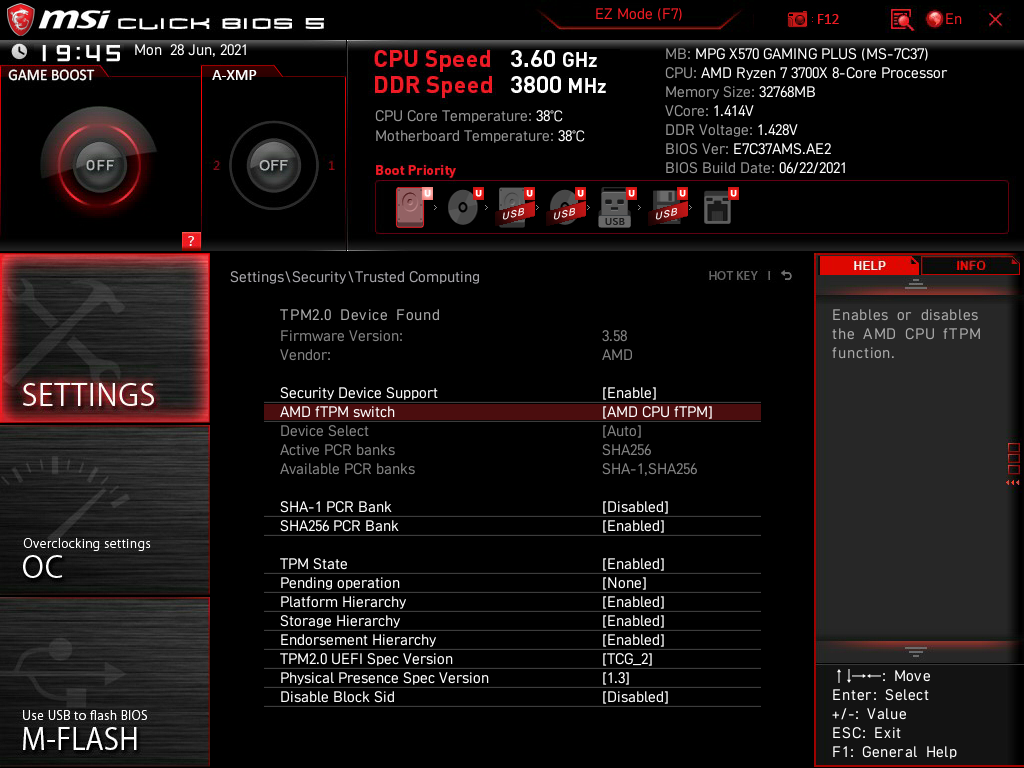Open AMD fTPM switch value selector
The image size is (1024, 768).
click(x=512, y=412)
